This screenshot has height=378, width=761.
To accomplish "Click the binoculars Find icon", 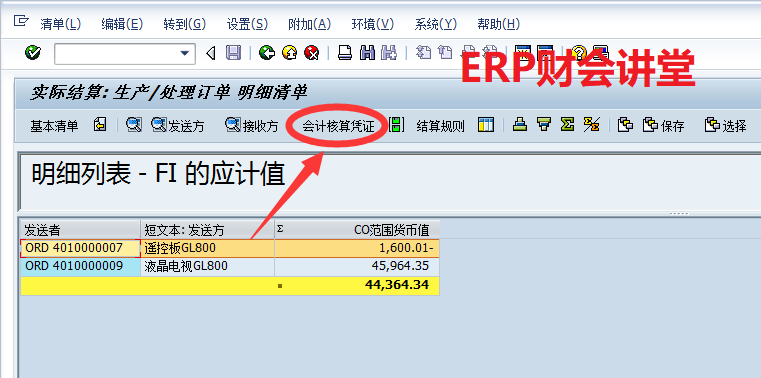I will (367, 52).
